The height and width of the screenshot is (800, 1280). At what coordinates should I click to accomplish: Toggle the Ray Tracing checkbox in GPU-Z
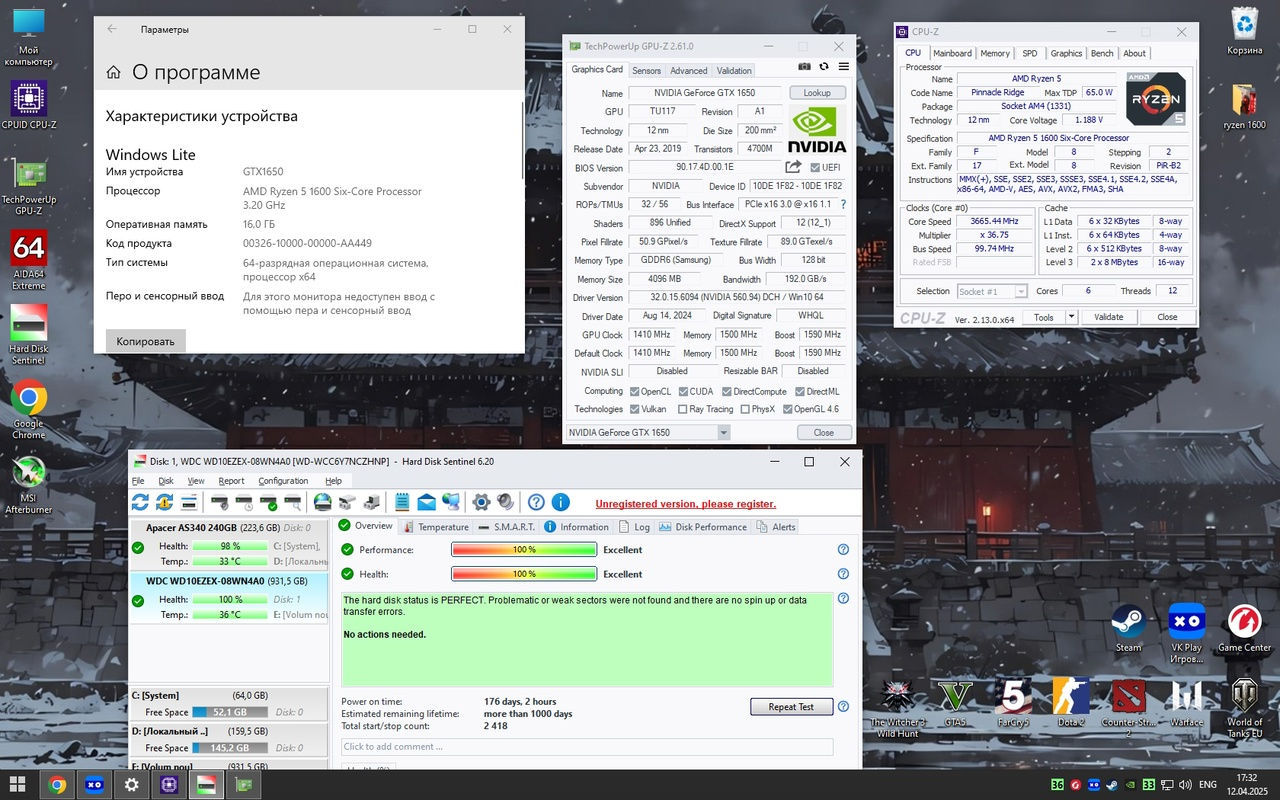[x=683, y=409]
